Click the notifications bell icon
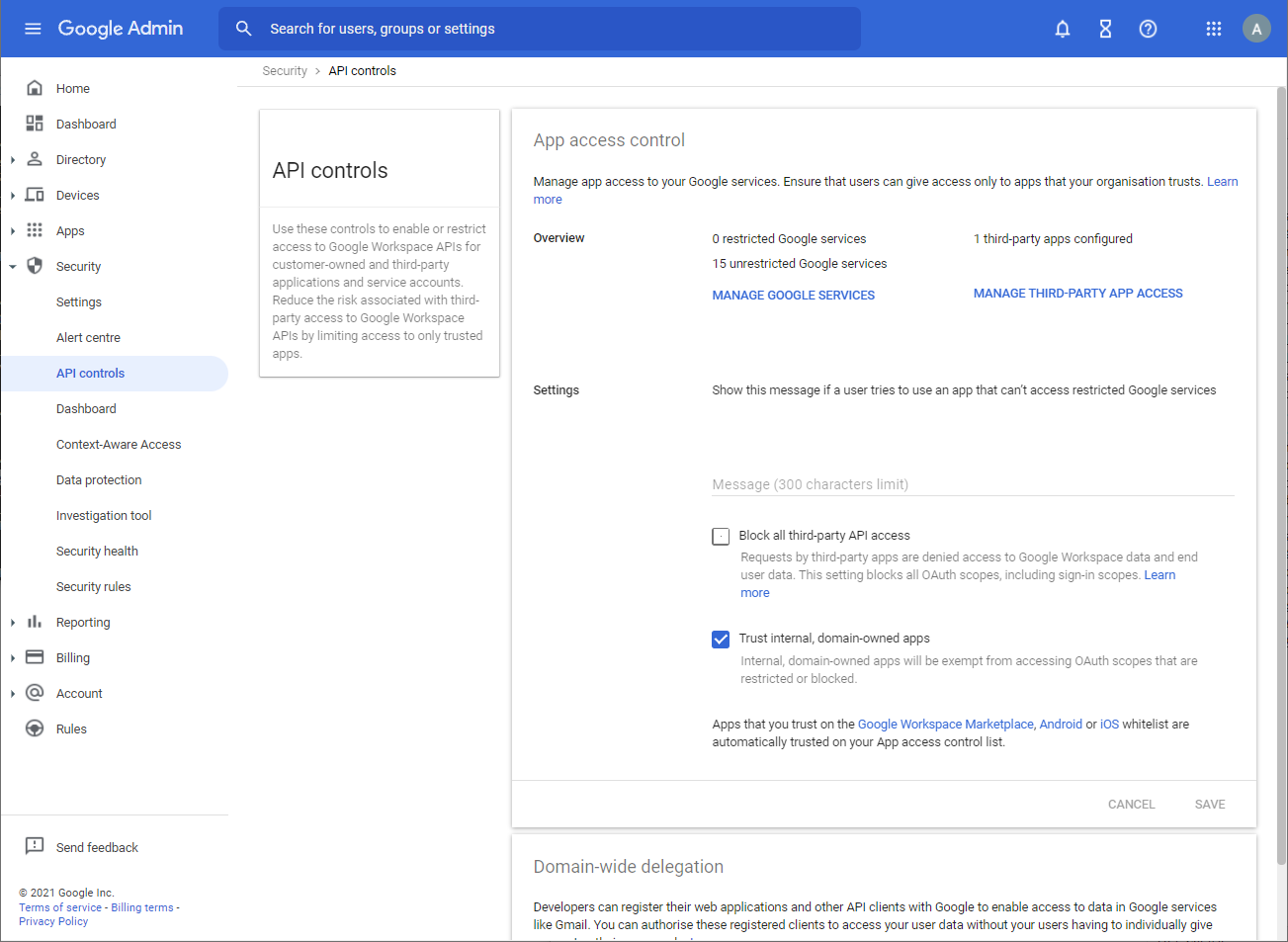This screenshot has height=942, width=1288. coord(1062,29)
